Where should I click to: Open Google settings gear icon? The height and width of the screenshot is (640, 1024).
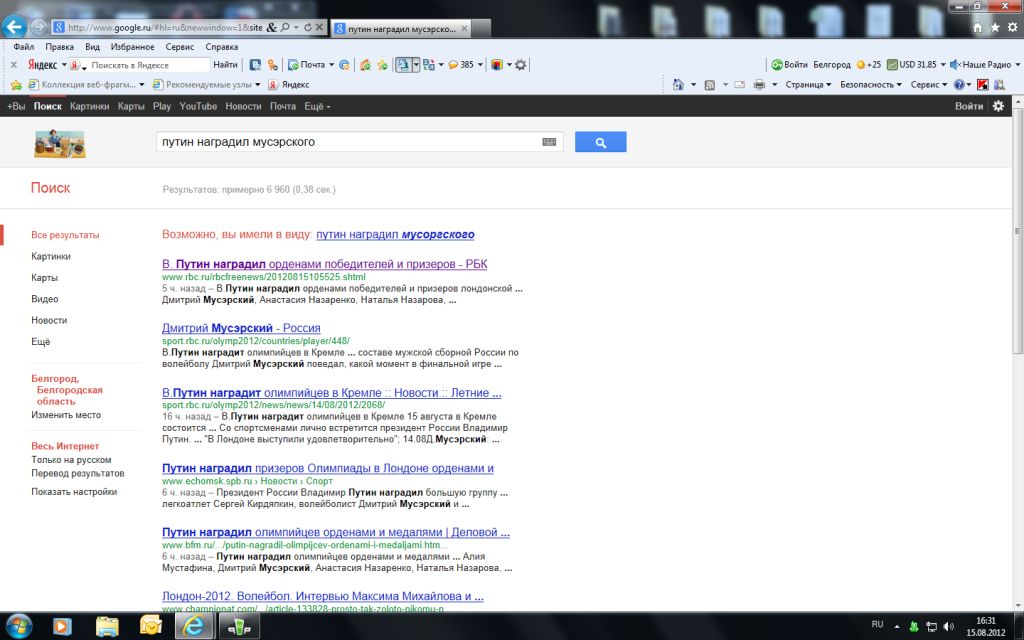(x=998, y=106)
